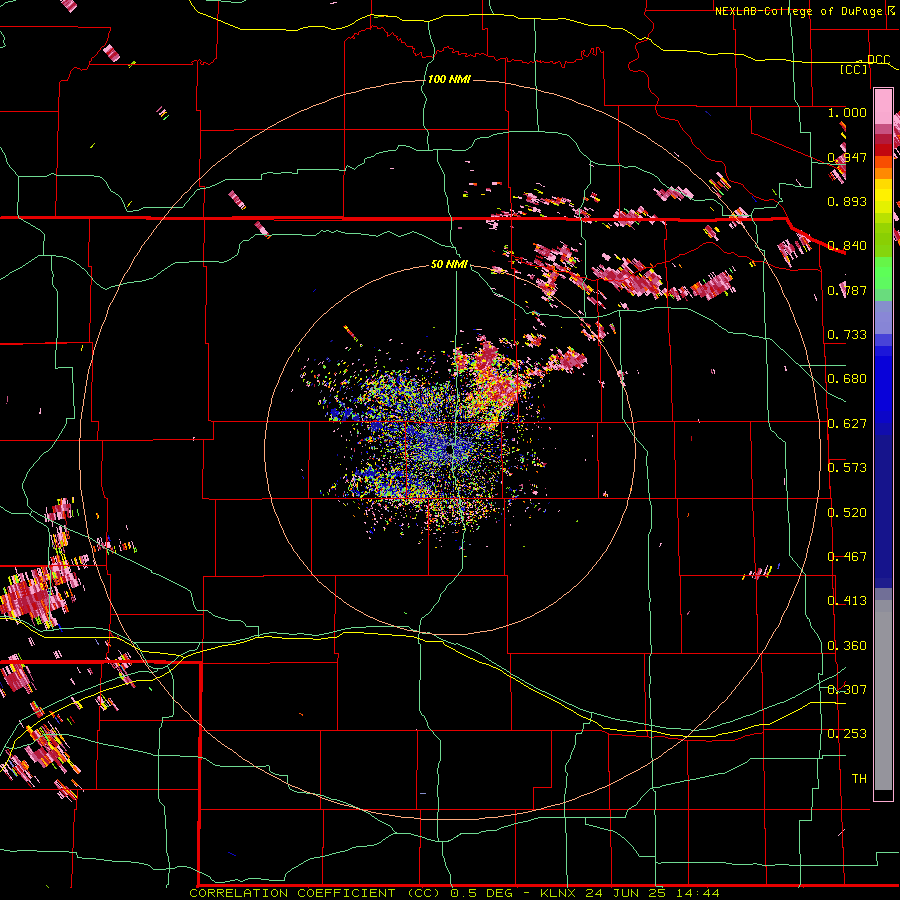The width and height of the screenshot is (900, 900).
Task: Click the 100 NMI range ring label
Action: point(449,79)
